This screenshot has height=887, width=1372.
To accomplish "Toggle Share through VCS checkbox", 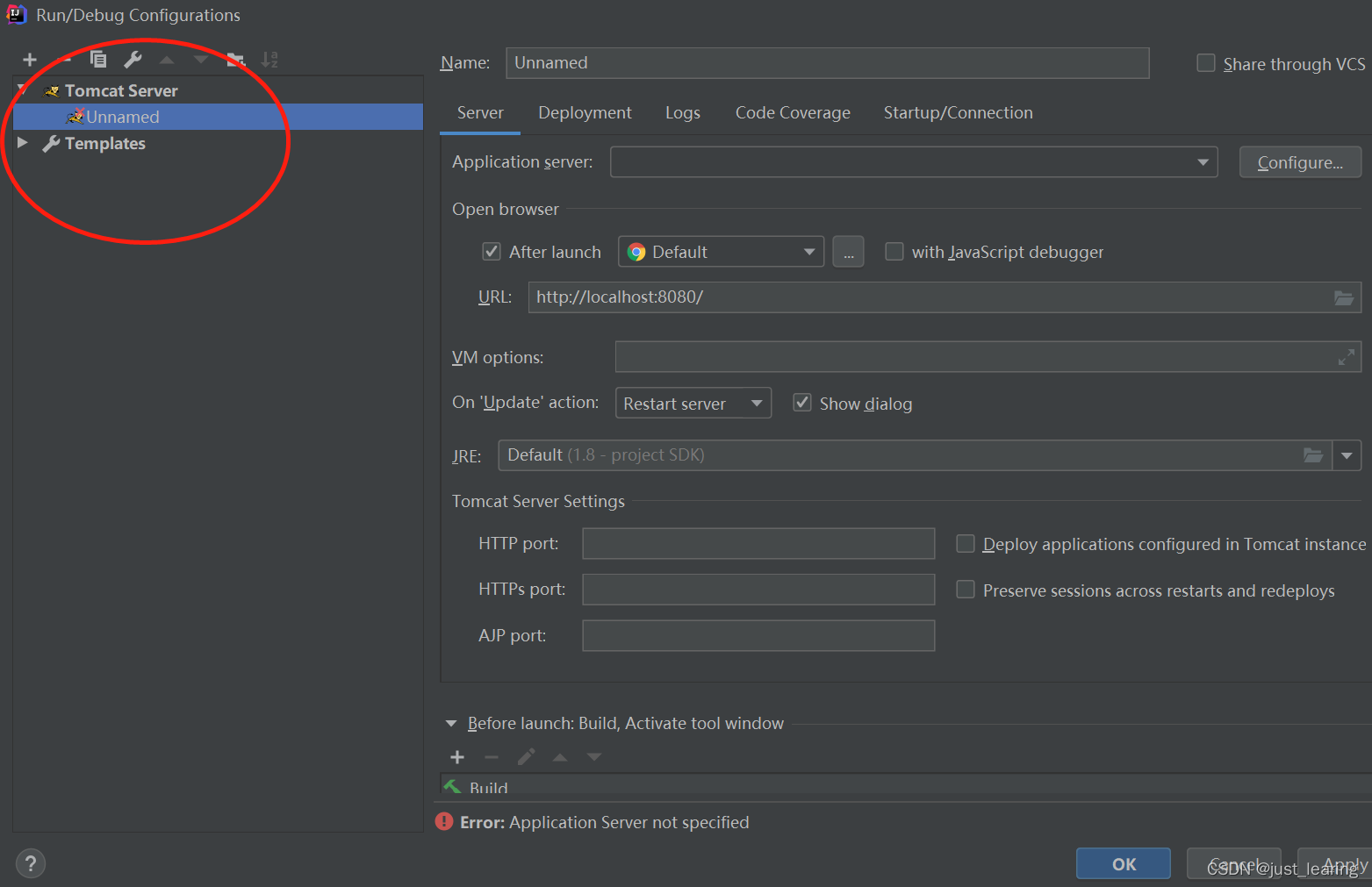I will pos(1206,63).
